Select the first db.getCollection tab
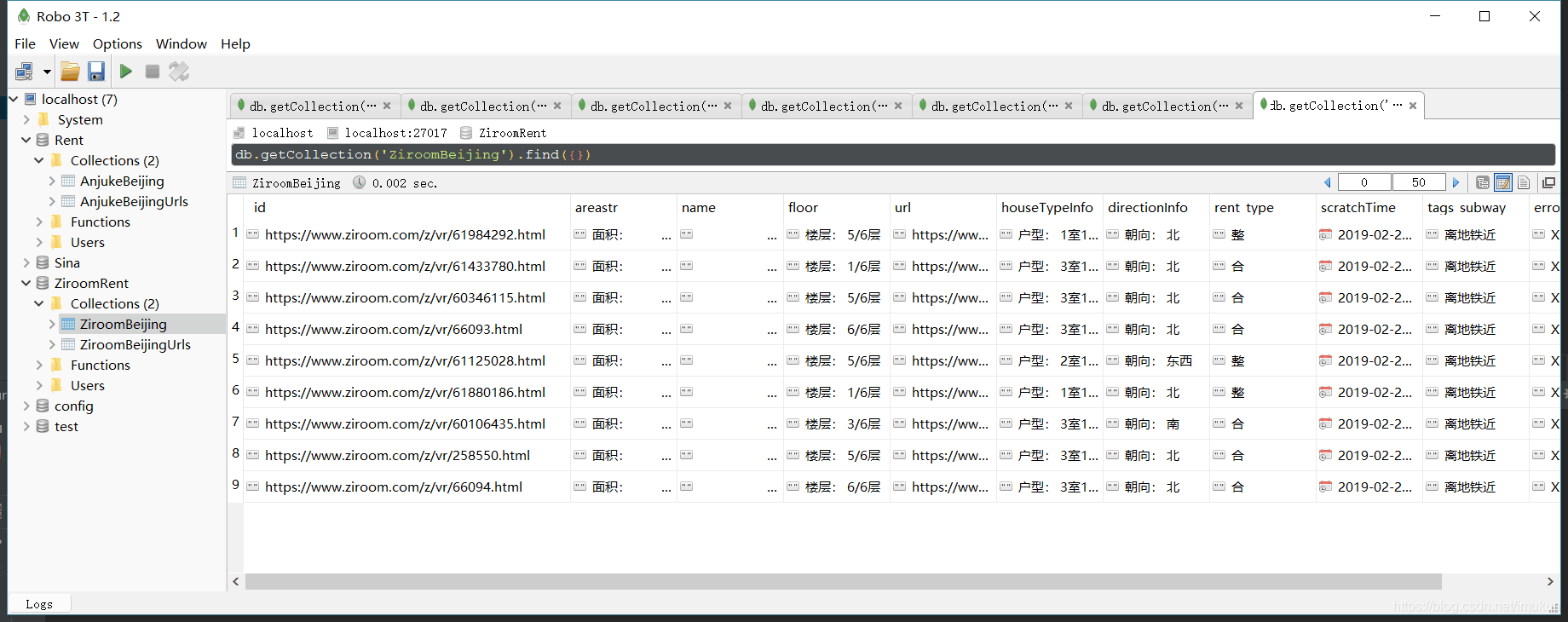 pos(314,106)
